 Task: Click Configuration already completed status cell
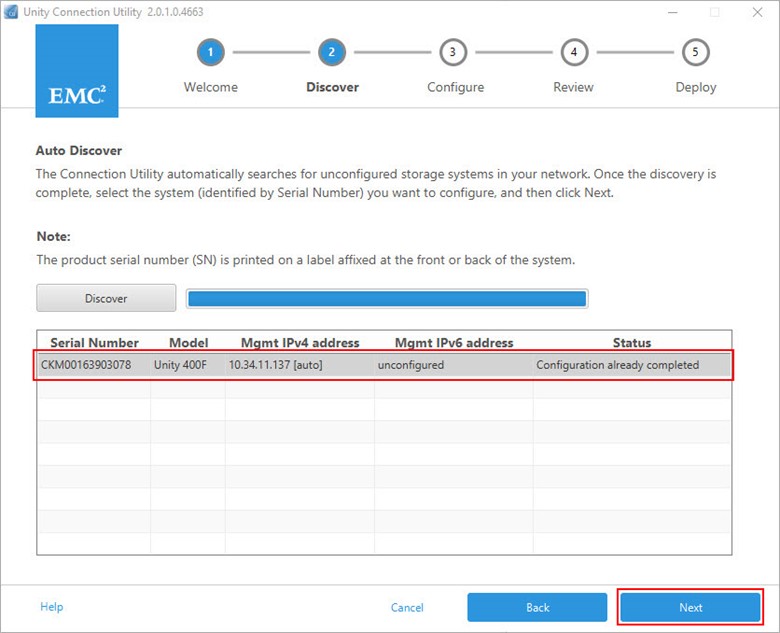pos(617,365)
